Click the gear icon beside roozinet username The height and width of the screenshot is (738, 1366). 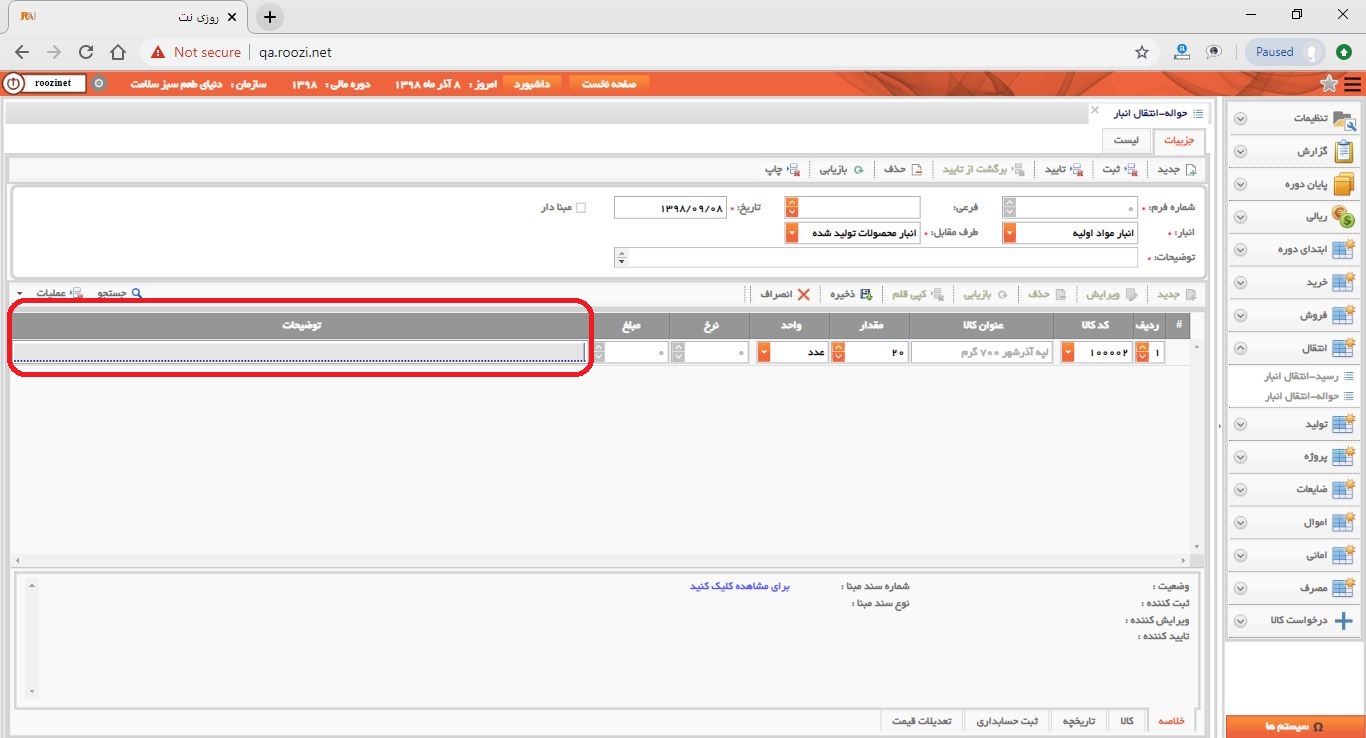coord(98,84)
